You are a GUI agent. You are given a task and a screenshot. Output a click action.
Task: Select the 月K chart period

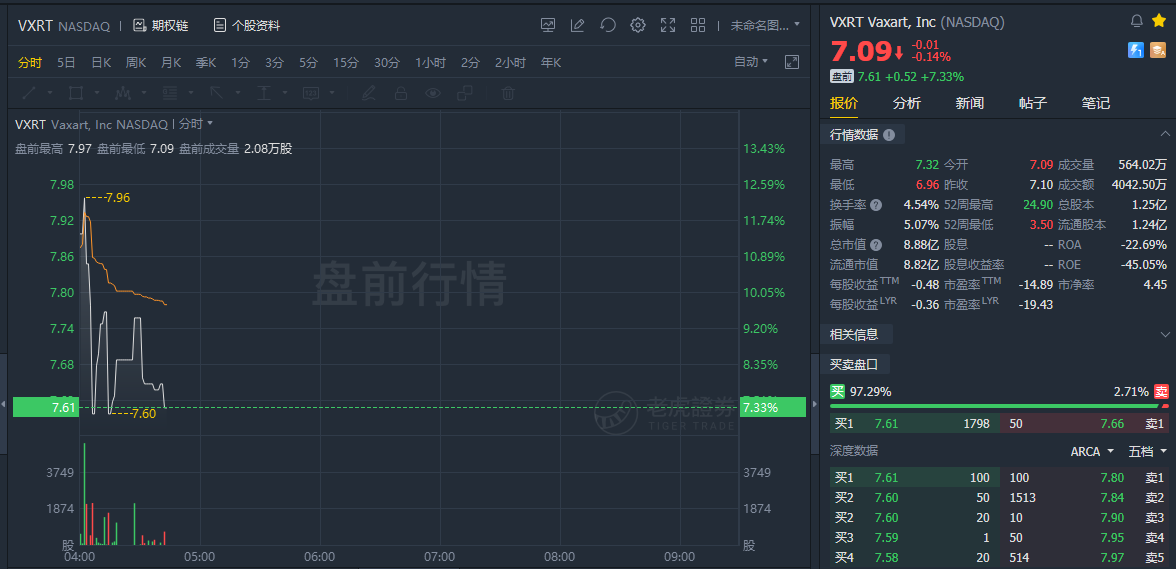point(171,63)
